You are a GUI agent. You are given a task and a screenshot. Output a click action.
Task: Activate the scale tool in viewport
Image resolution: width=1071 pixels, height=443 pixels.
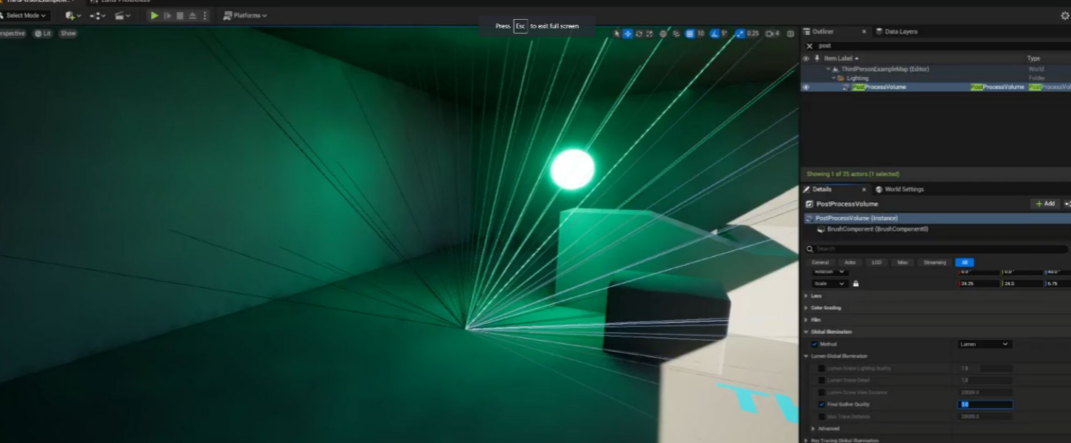pos(649,33)
